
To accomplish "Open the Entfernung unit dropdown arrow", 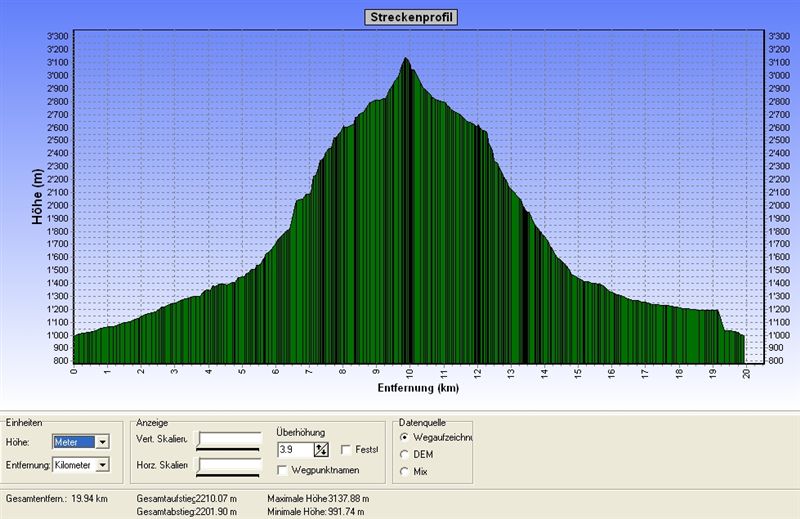I will pos(102,465).
